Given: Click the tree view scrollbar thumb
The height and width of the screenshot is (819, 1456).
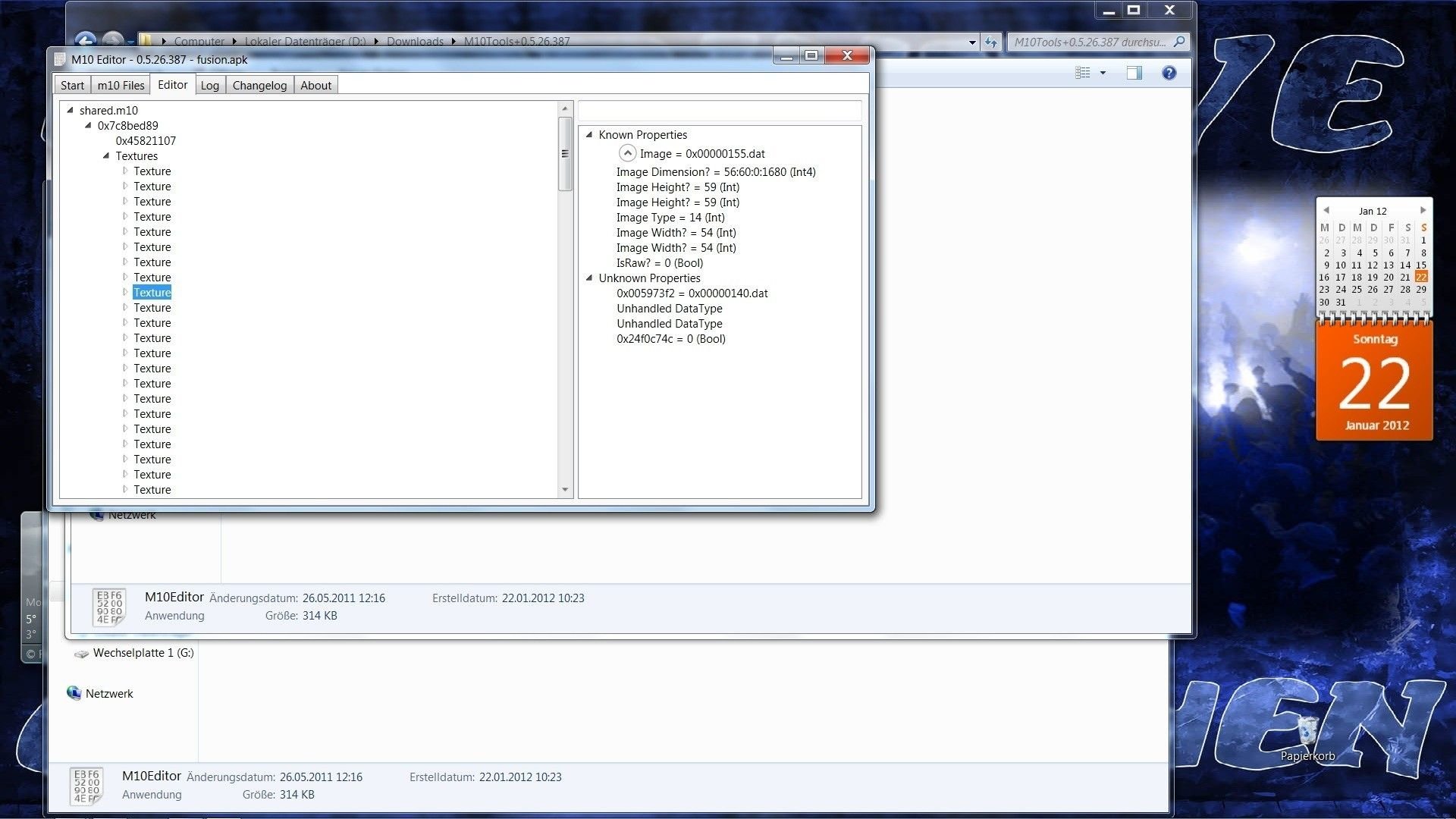Looking at the screenshot, I should pos(565,154).
